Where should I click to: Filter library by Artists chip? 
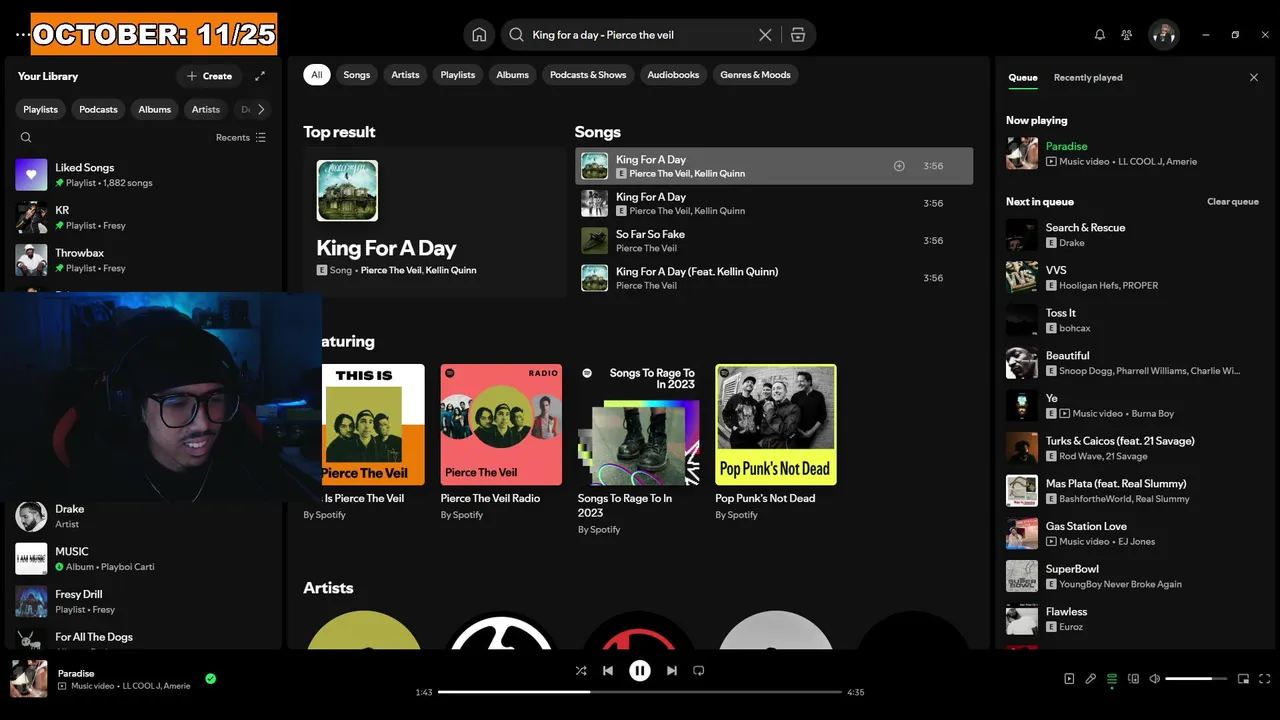(206, 110)
